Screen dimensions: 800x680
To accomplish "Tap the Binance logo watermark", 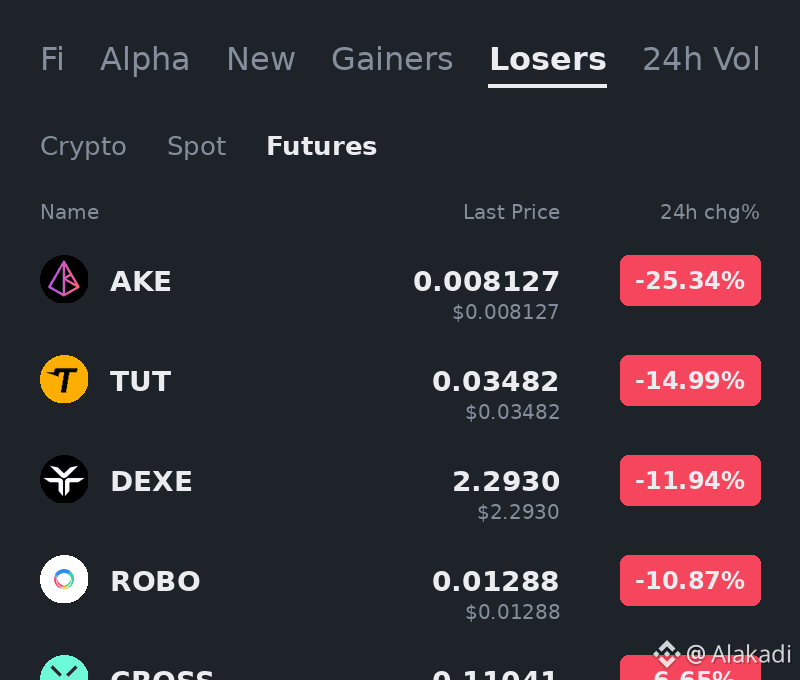I will tap(667, 653).
